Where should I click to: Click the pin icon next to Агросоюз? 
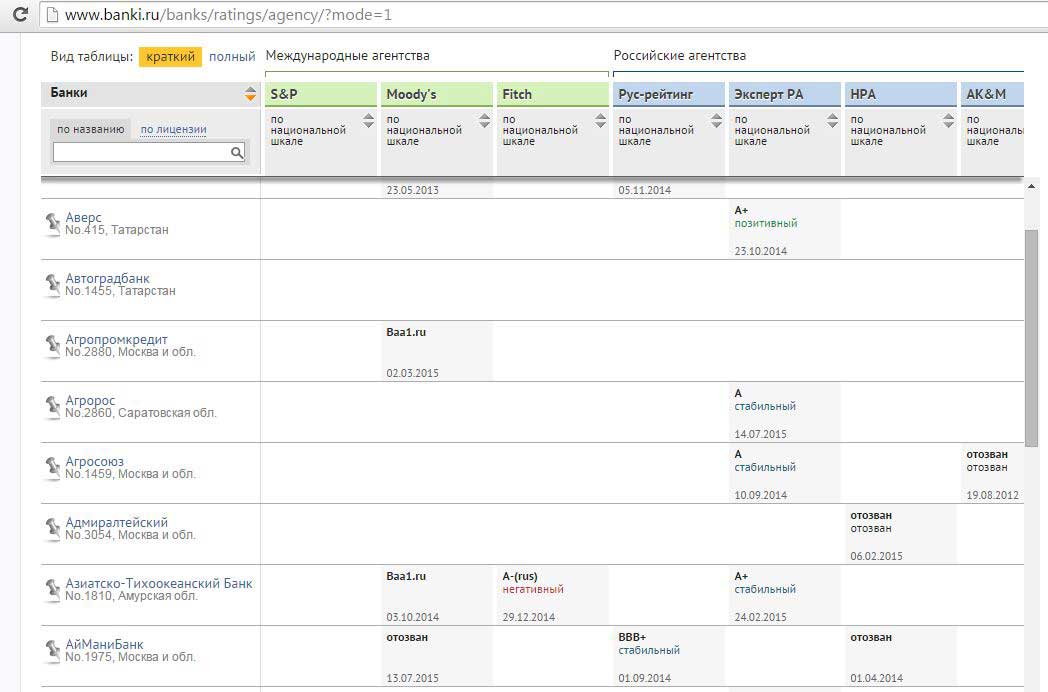tap(53, 468)
